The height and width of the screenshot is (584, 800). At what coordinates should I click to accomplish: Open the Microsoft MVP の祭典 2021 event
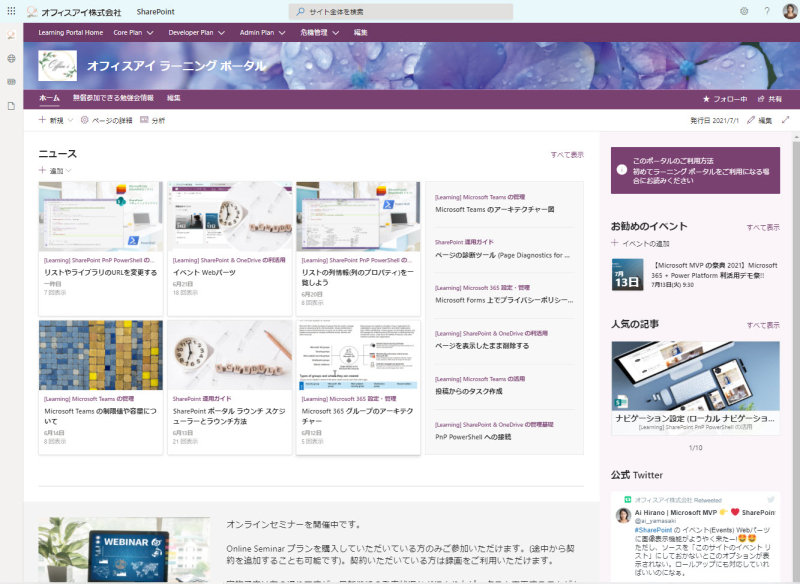click(714, 270)
